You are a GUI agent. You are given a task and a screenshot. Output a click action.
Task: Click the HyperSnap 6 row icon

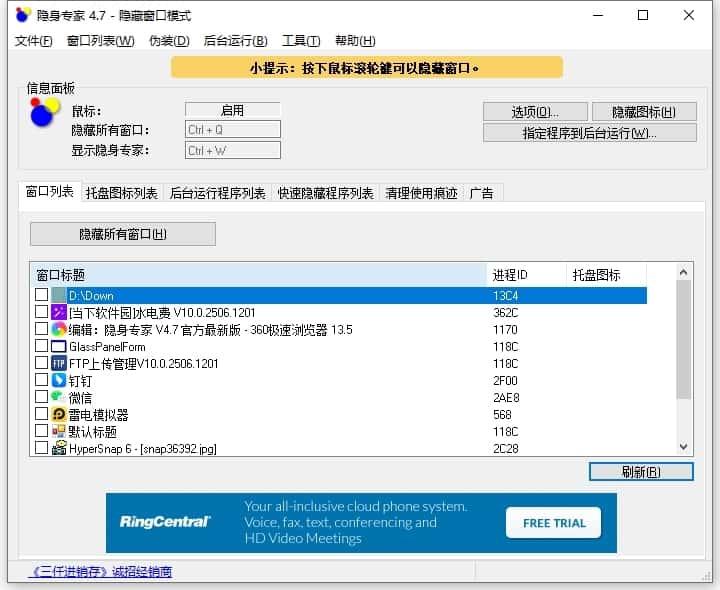59,448
